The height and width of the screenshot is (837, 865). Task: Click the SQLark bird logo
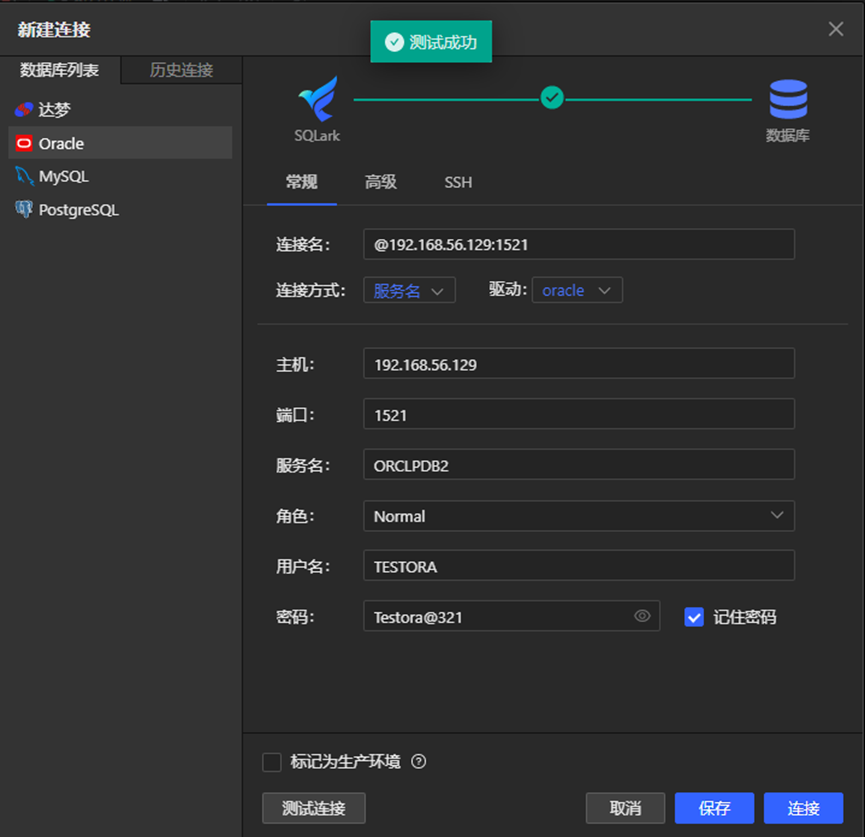coord(318,99)
